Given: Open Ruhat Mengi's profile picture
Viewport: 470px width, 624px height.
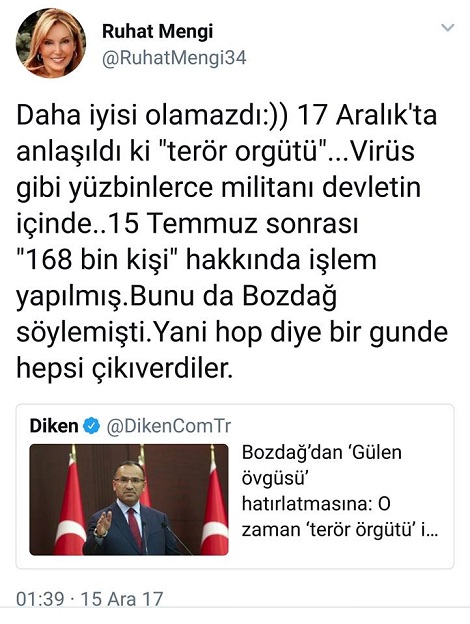Looking at the screenshot, I should pyautogui.click(x=51, y=43).
